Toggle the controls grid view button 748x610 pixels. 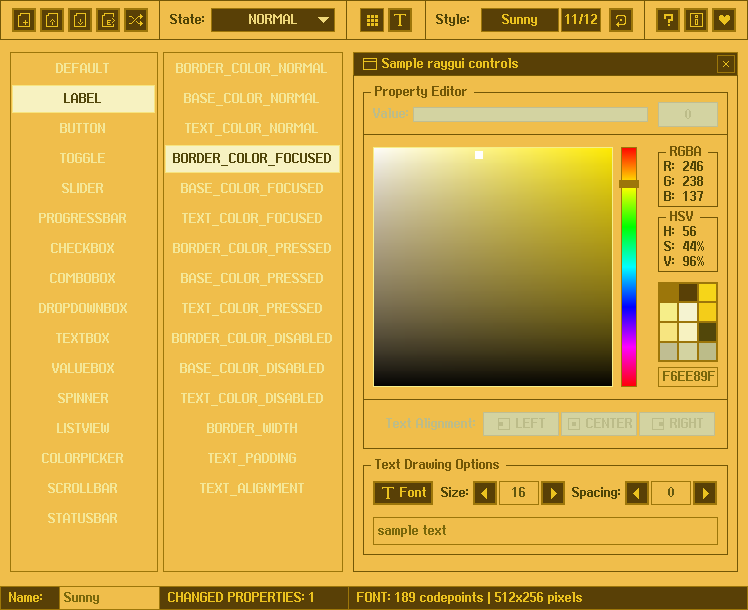(x=371, y=20)
